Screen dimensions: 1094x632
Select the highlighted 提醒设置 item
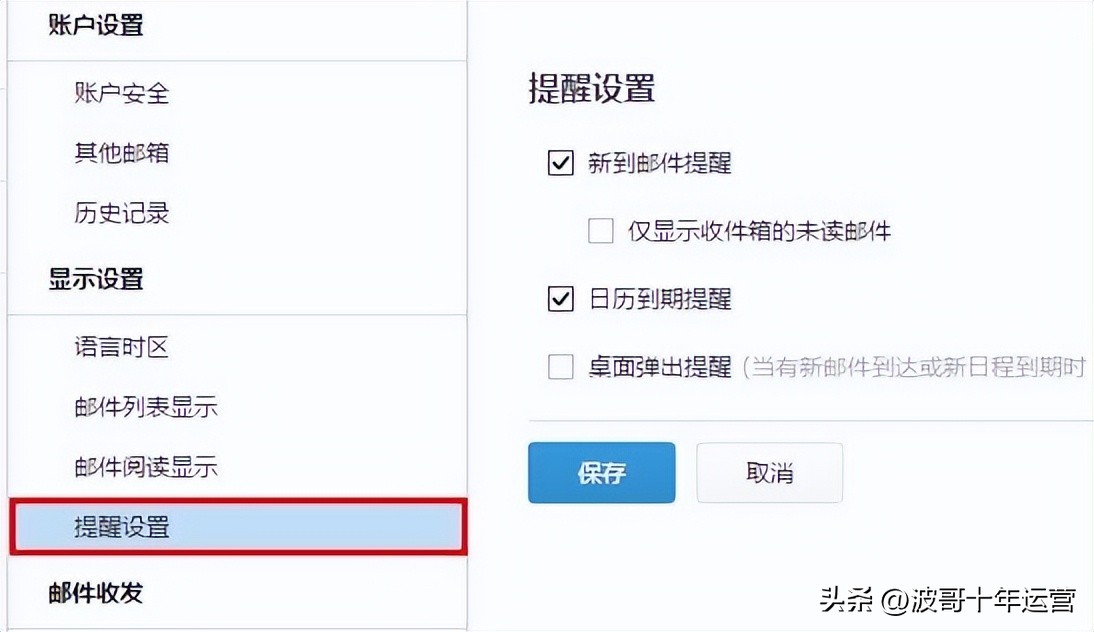120,527
